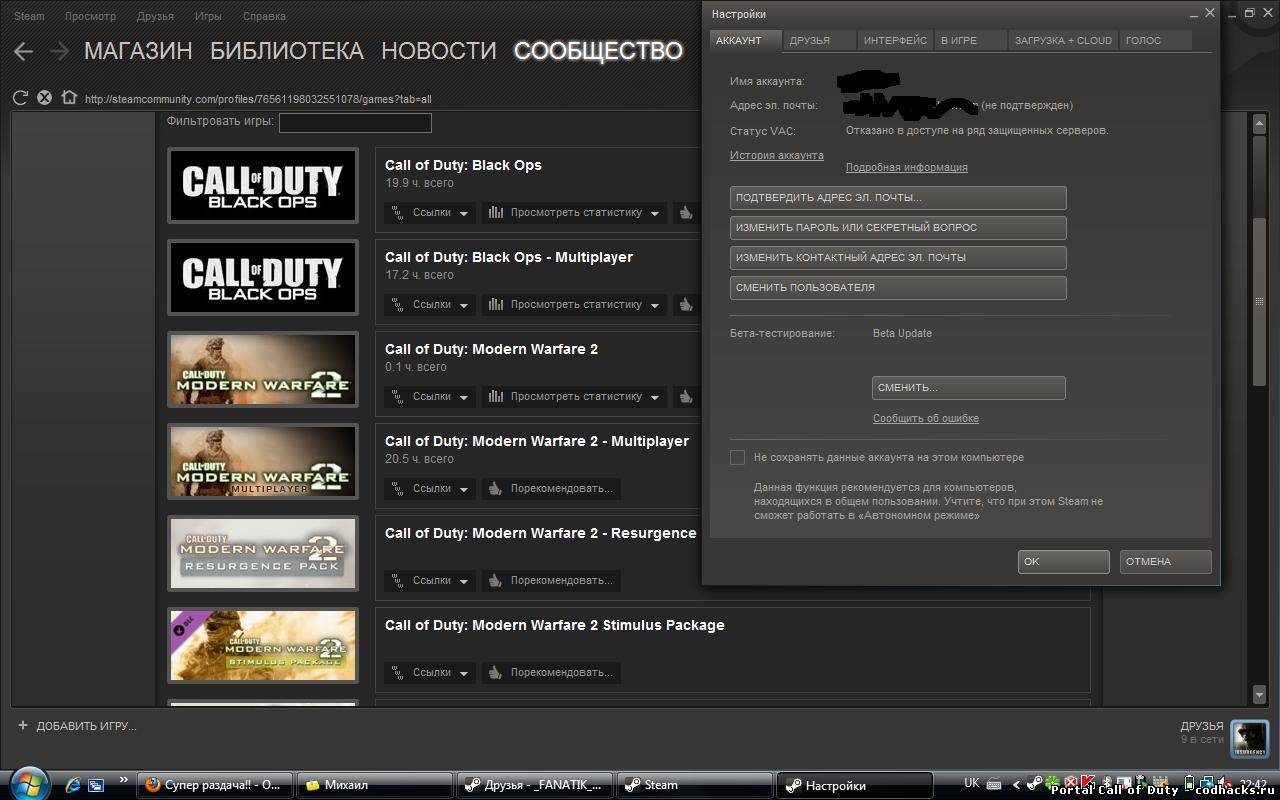1280x800 pixels.
Task: Click Порекомендовать for Resurgence Pack
Action: click(551, 580)
